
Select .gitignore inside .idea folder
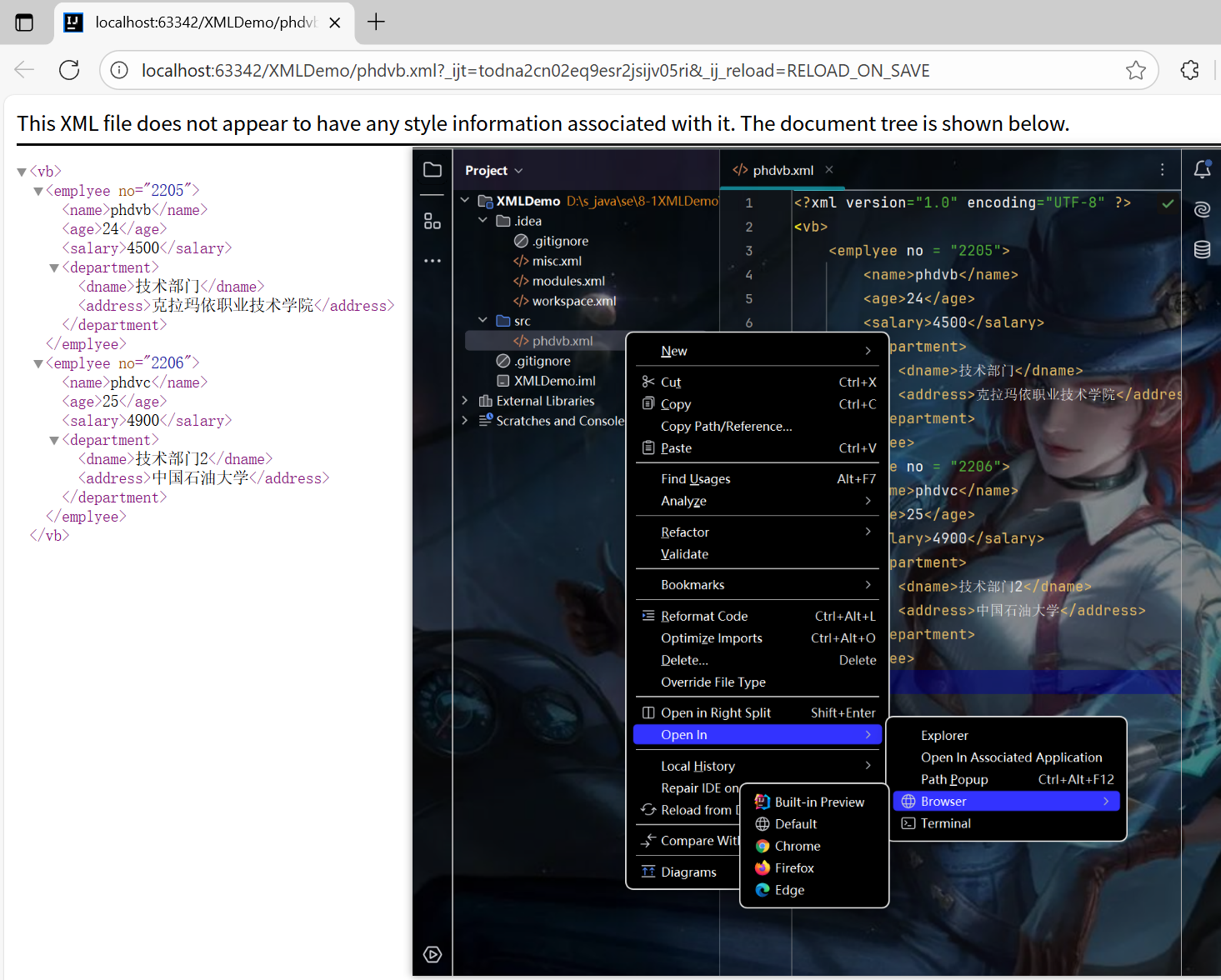click(x=552, y=241)
